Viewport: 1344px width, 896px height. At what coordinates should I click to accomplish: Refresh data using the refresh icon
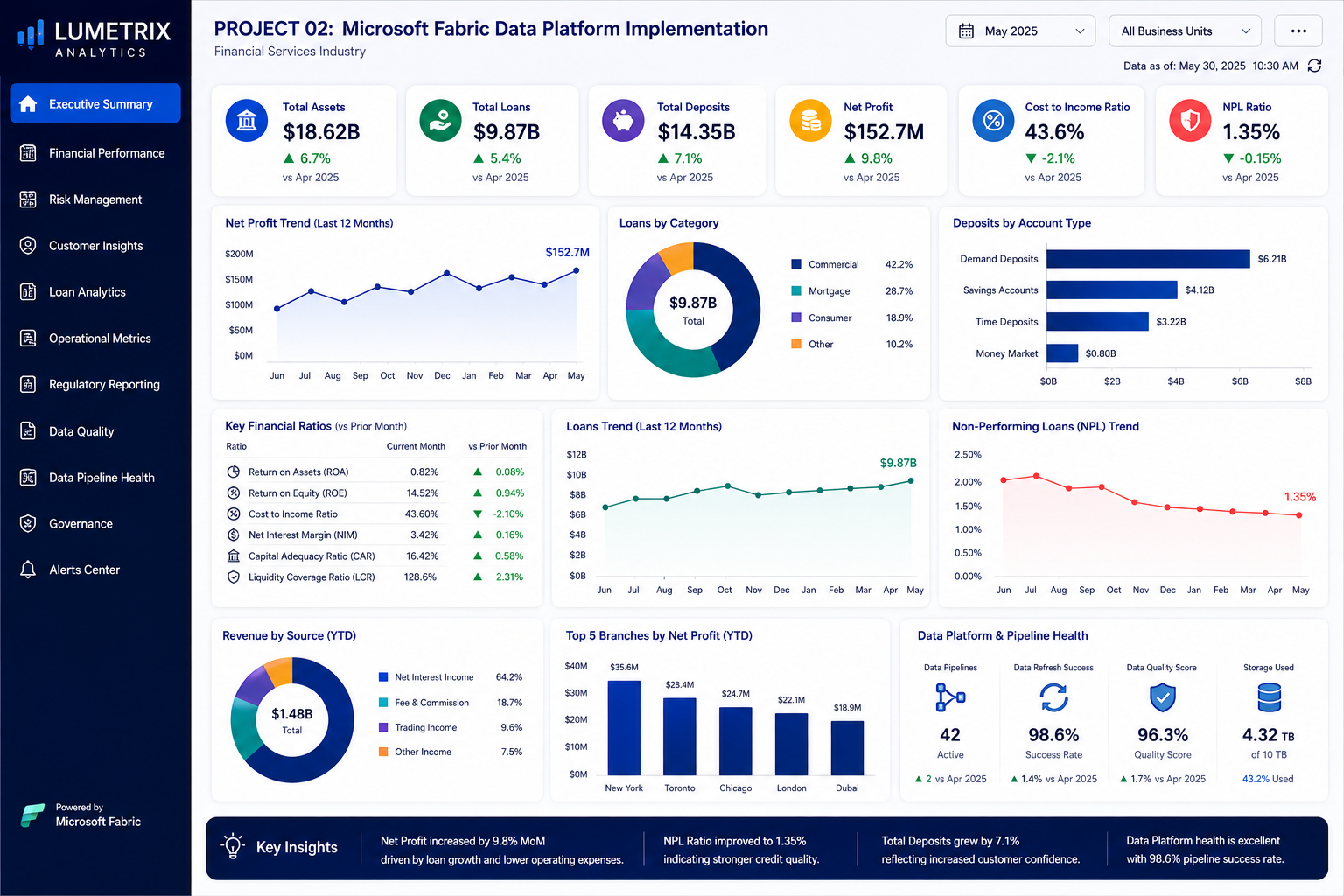point(1314,66)
